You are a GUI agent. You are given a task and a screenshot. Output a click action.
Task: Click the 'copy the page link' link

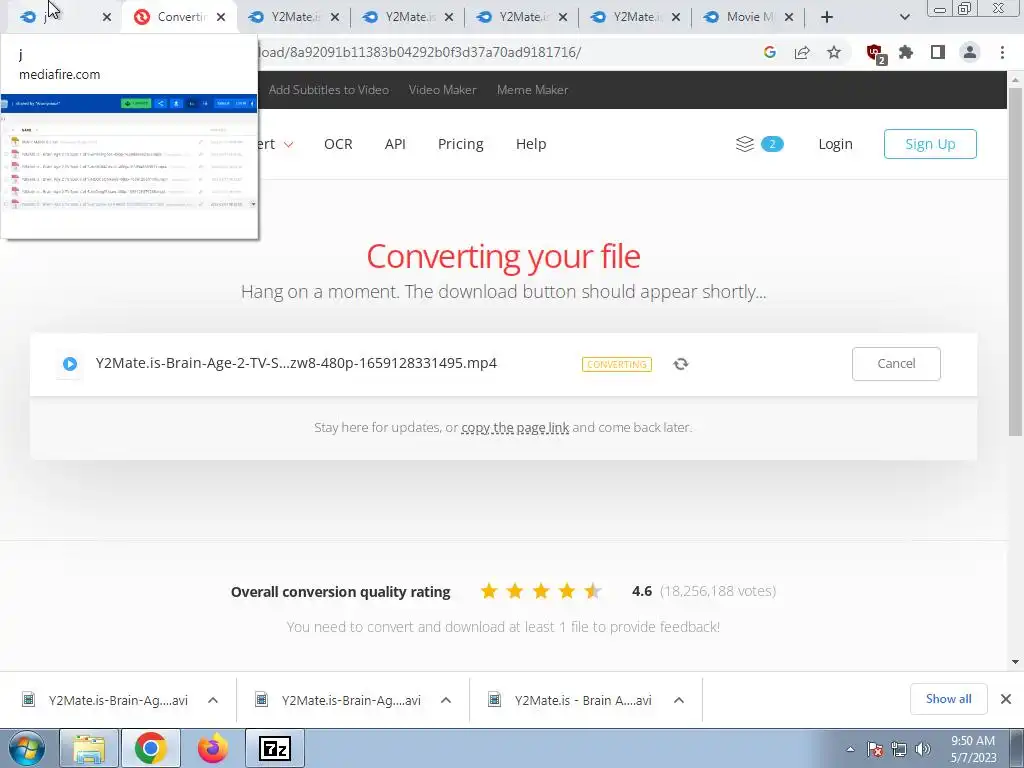pos(515,428)
